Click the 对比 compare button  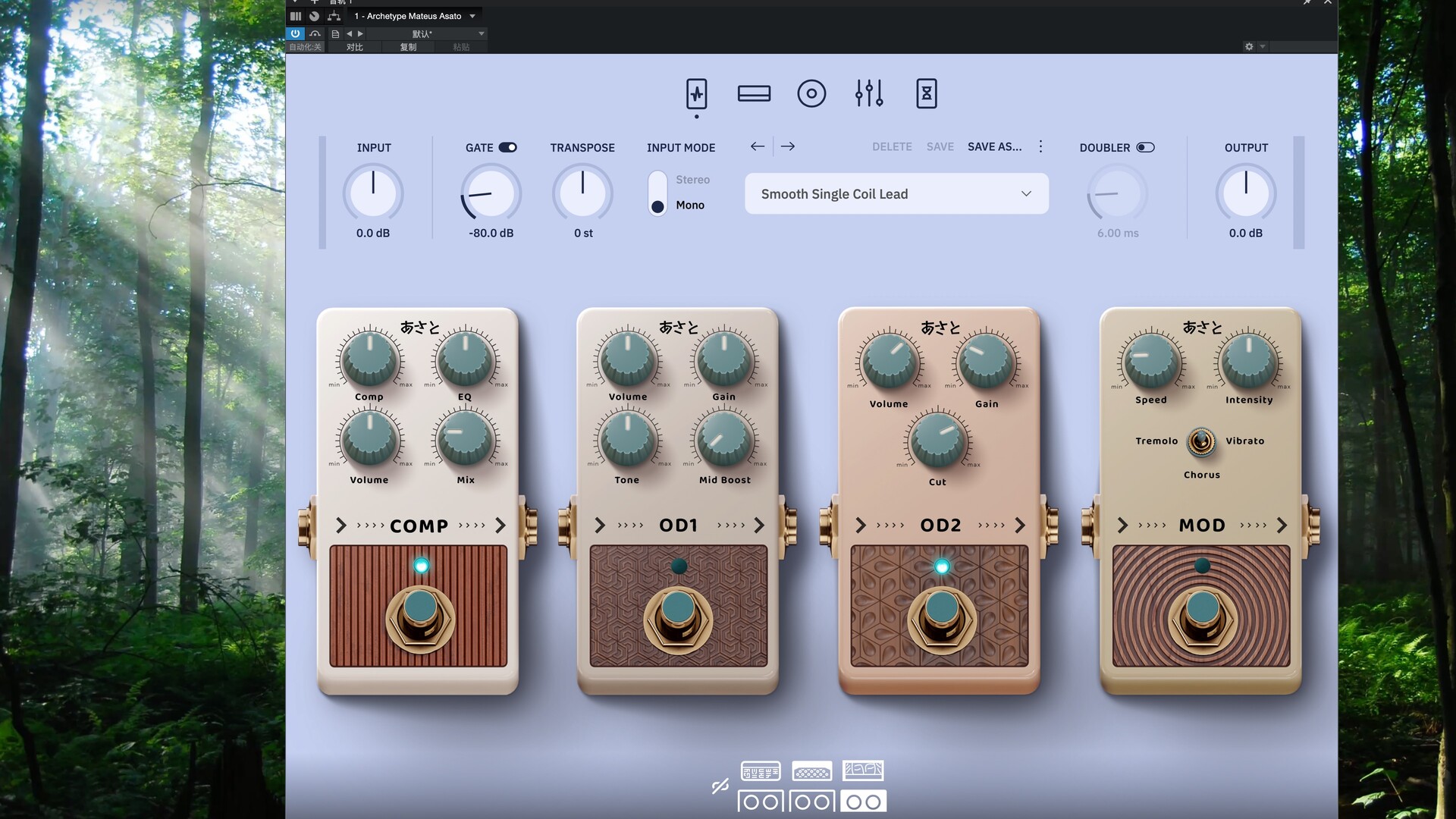tap(354, 47)
